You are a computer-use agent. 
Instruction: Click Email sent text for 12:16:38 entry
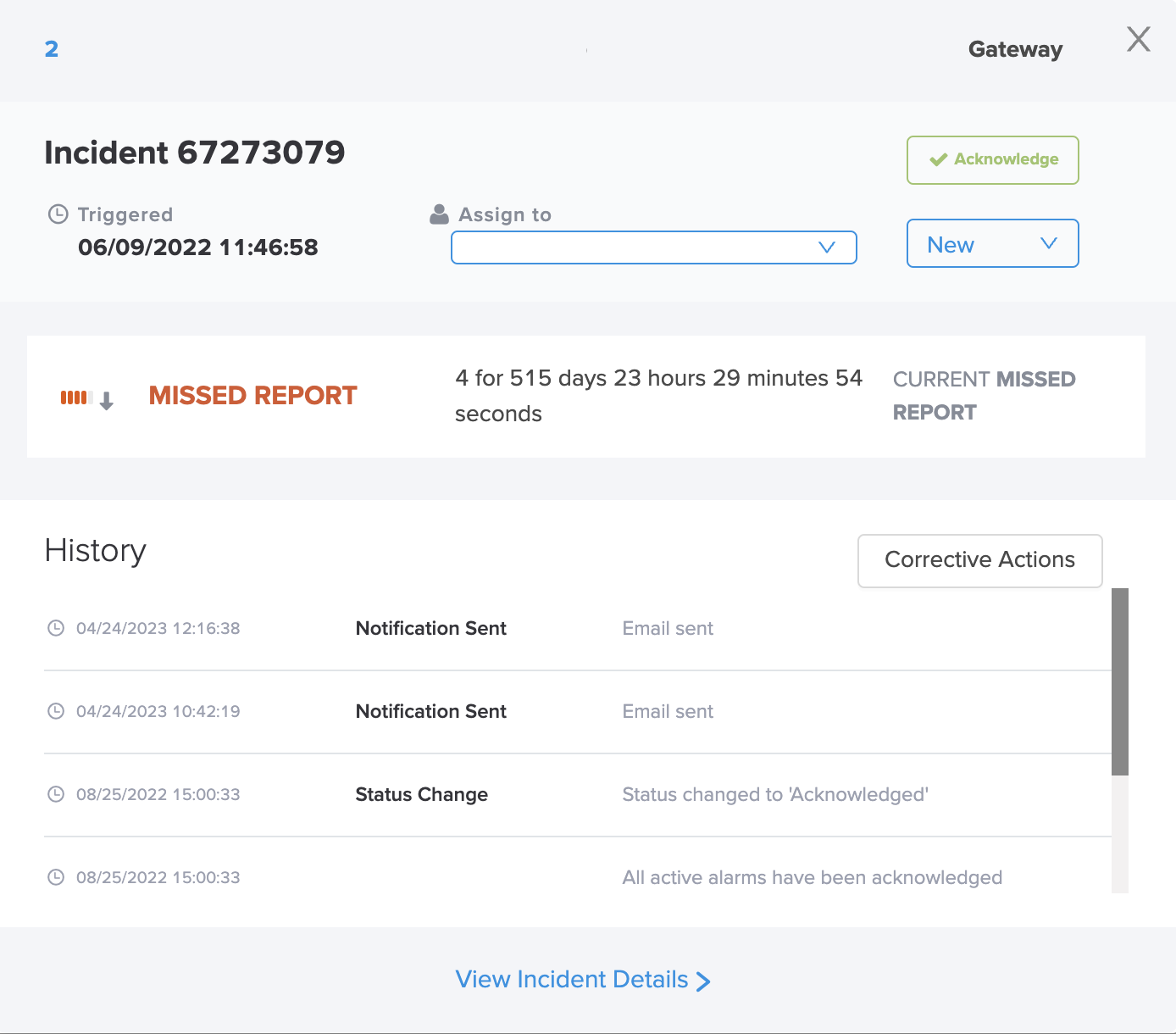(668, 629)
